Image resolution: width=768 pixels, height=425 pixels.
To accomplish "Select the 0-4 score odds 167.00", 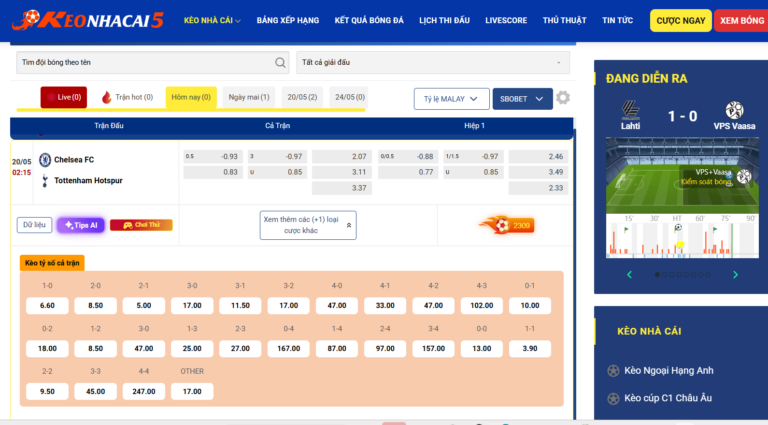I will click(x=288, y=349).
